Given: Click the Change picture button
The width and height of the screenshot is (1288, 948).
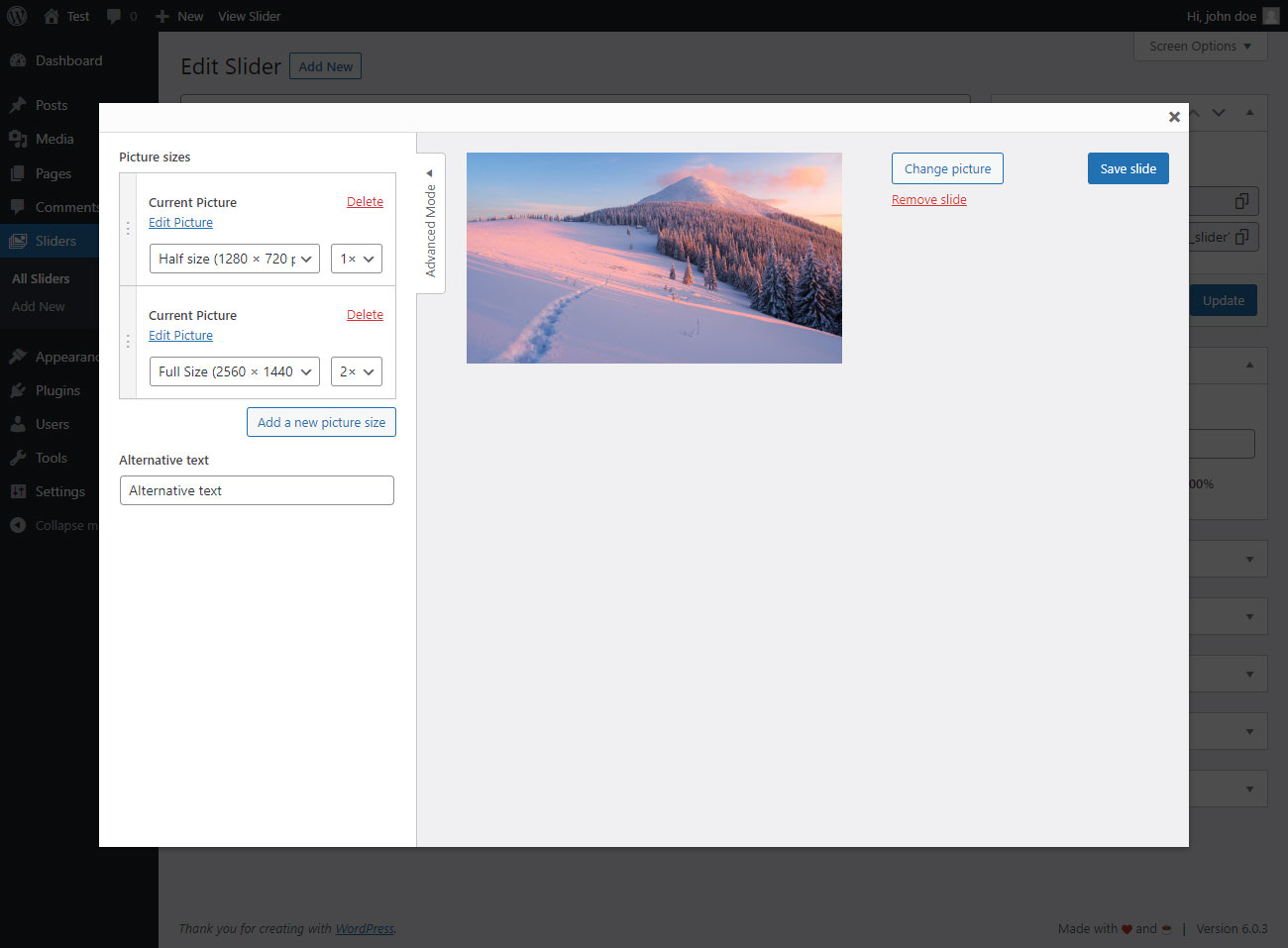Looking at the screenshot, I should pyautogui.click(x=947, y=168).
